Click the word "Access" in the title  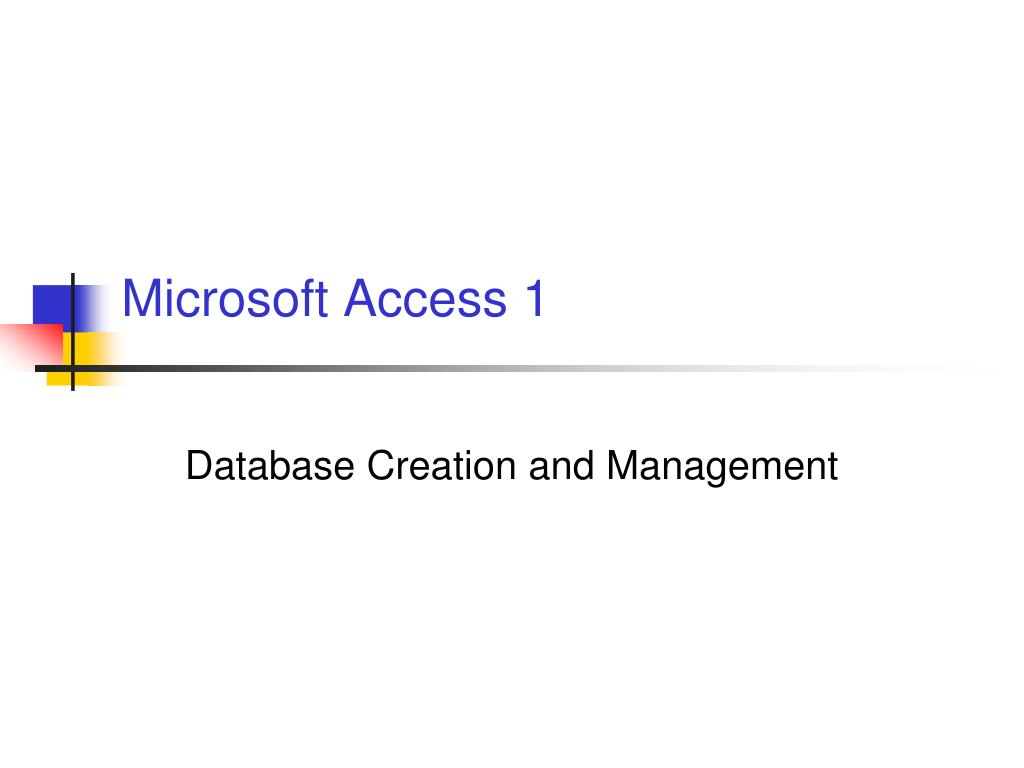pyautogui.click(x=425, y=299)
